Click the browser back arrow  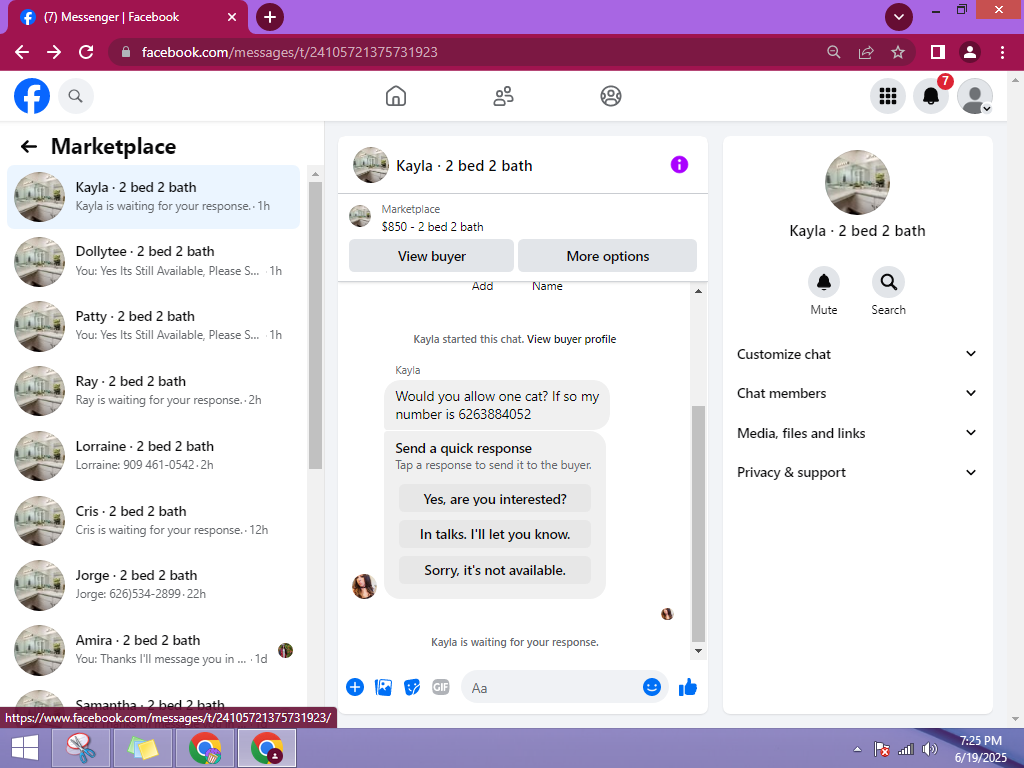22,52
